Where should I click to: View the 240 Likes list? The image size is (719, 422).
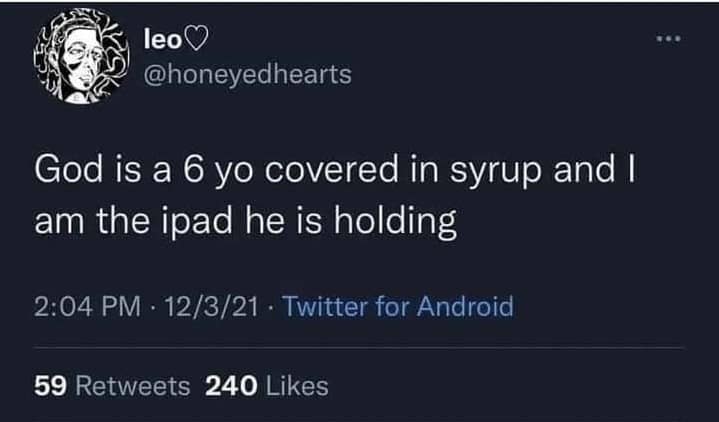267,386
